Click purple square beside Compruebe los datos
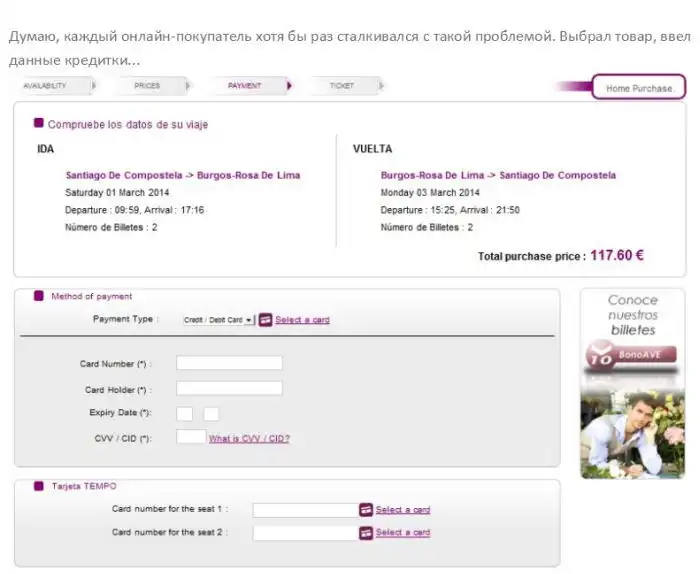The width and height of the screenshot is (700, 574). 39,123
